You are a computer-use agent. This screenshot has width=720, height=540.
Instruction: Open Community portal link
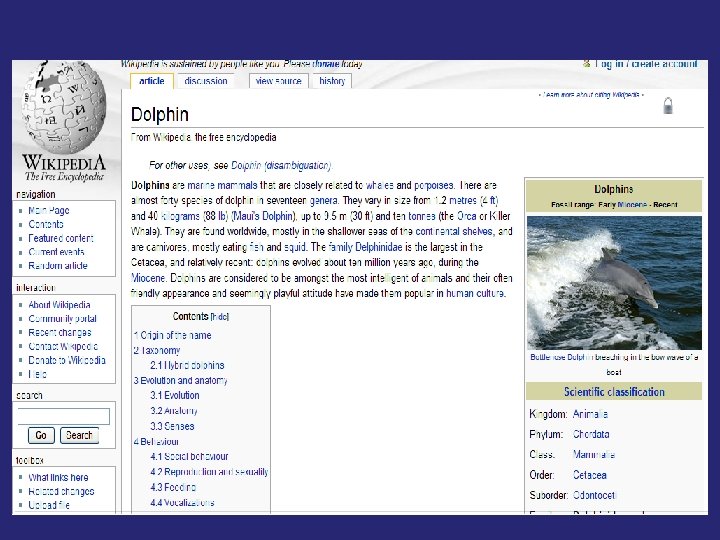click(x=62, y=318)
